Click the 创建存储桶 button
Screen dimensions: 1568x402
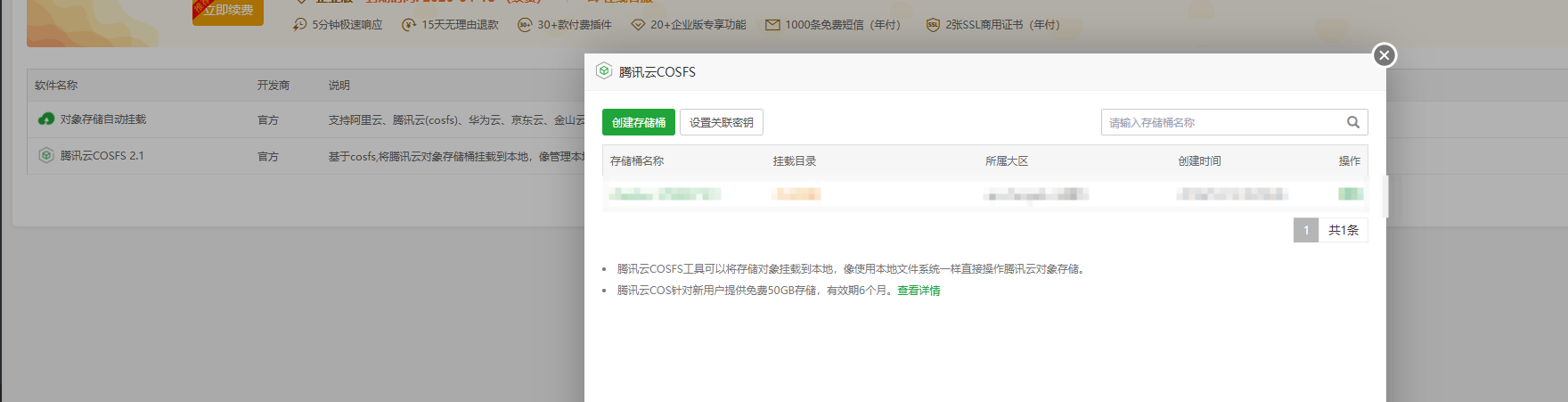pos(639,122)
